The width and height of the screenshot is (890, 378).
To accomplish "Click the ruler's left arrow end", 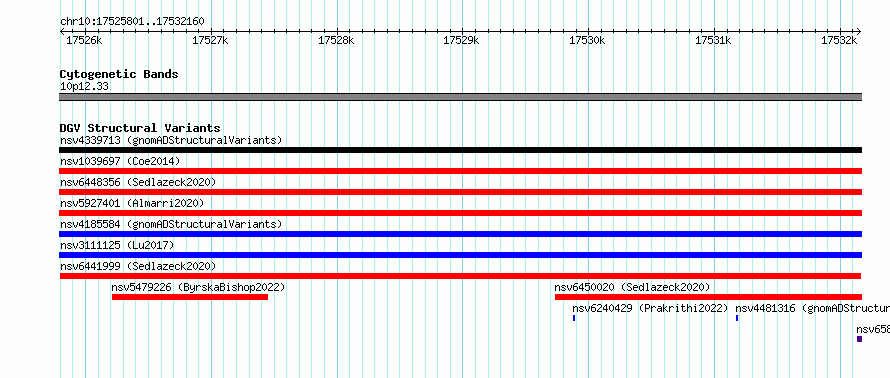I will click(x=62, y=31).
